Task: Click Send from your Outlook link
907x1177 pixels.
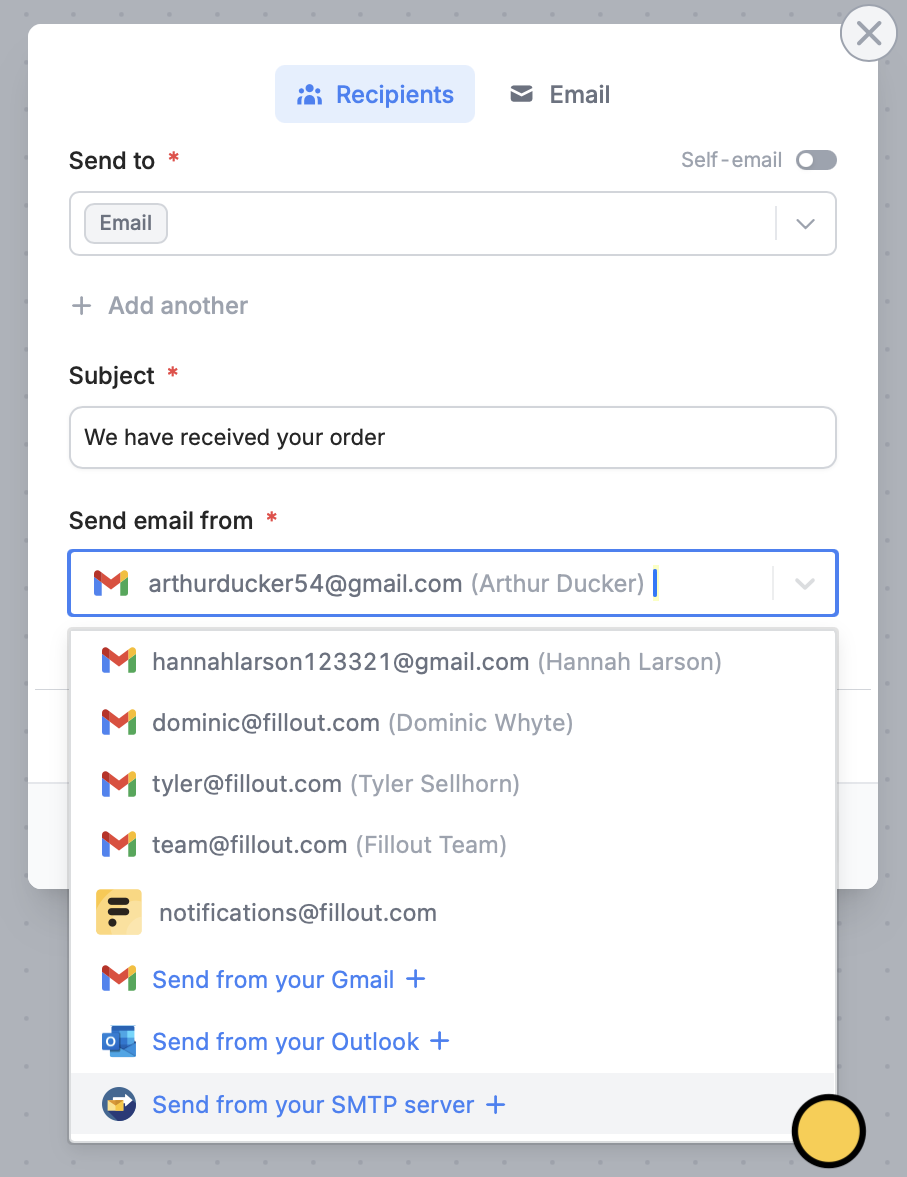Action: 285,1041
